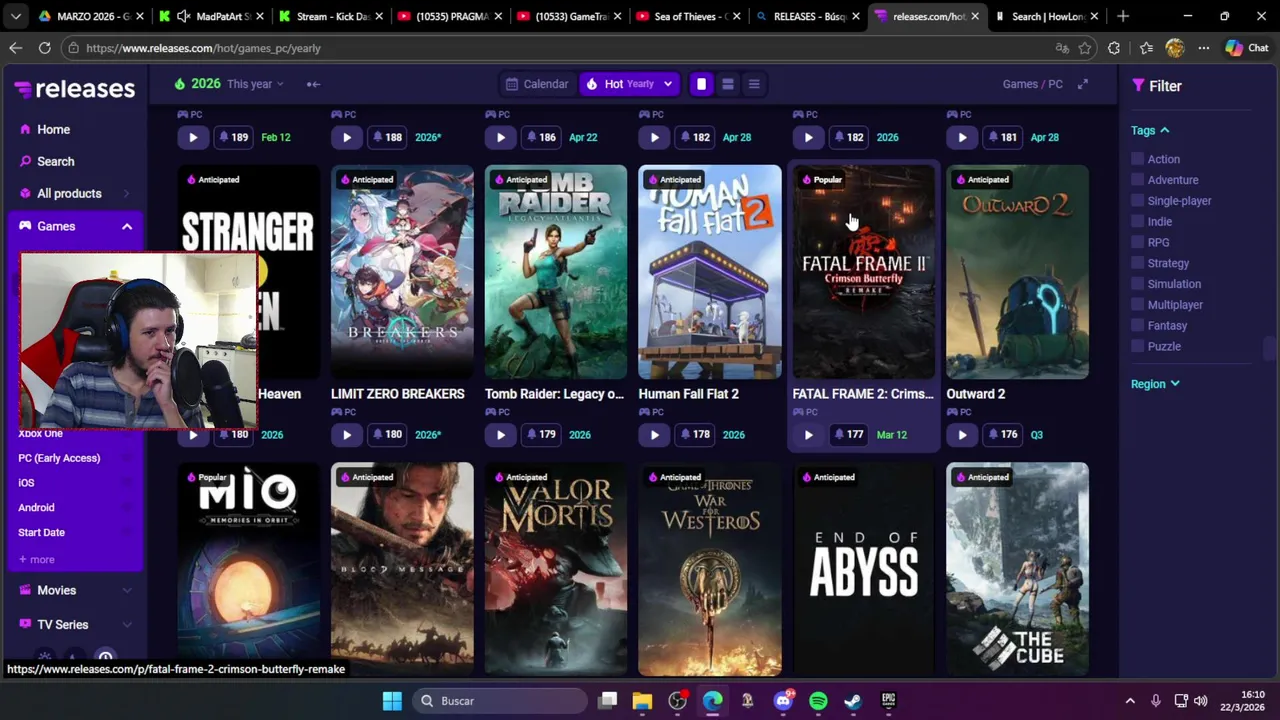Screen dimensions: 1280x720
Task: Enable the Single-player tag filter
Action: [1138, 201]
